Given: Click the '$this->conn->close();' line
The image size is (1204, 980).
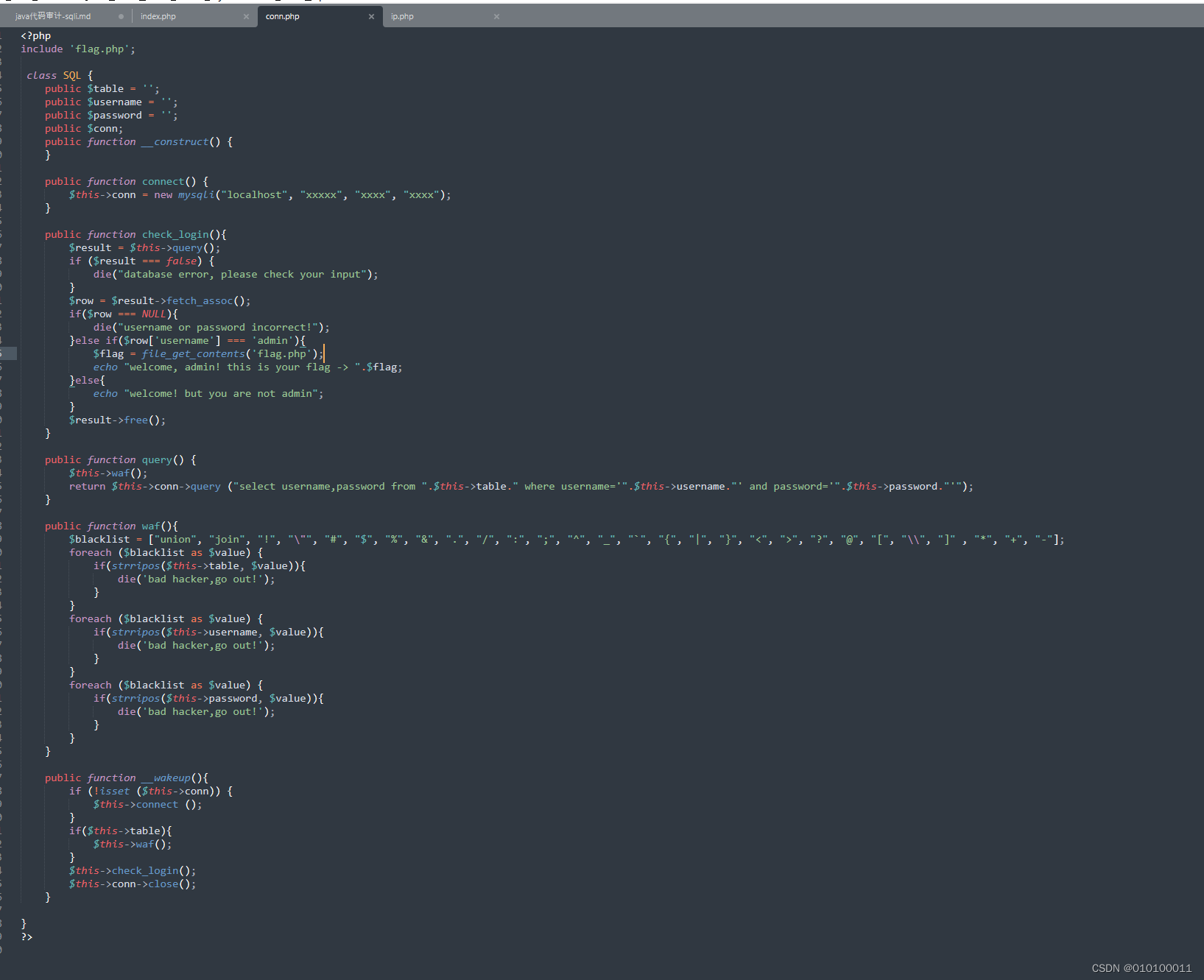Looking at the screenshot, I should pos(133,884).
